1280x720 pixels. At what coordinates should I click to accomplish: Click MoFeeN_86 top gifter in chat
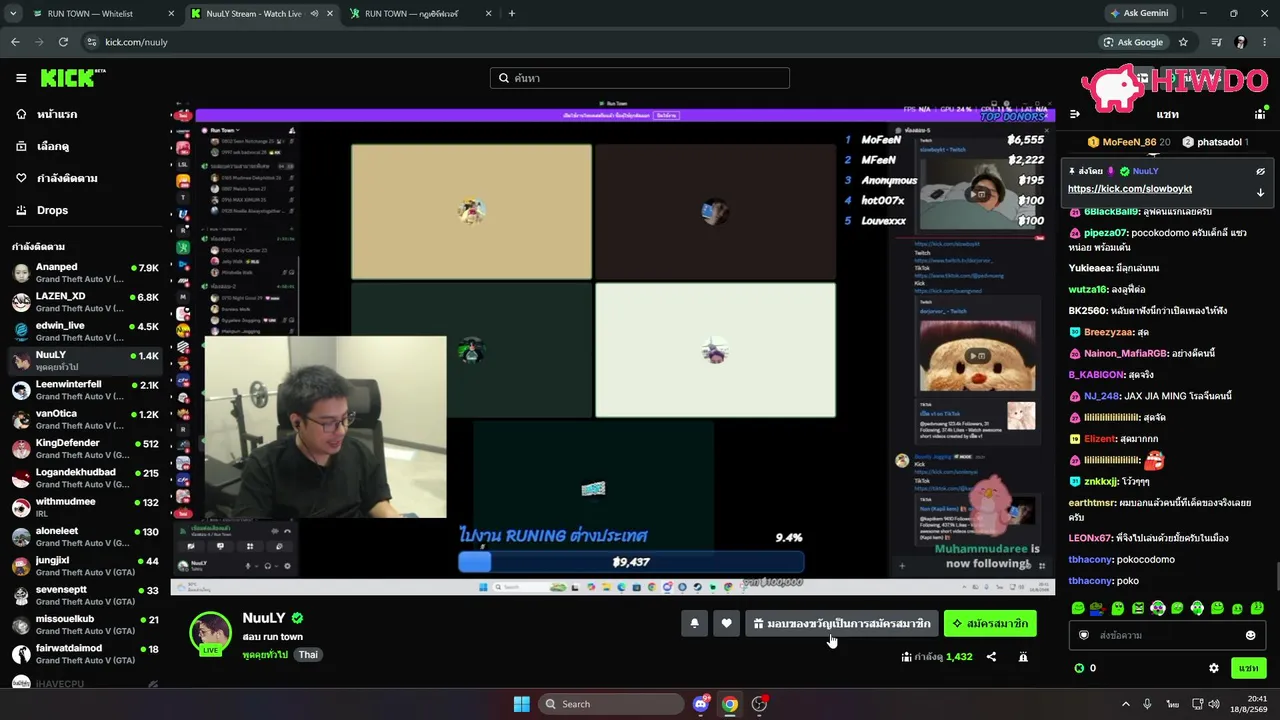pos(1129,142)
